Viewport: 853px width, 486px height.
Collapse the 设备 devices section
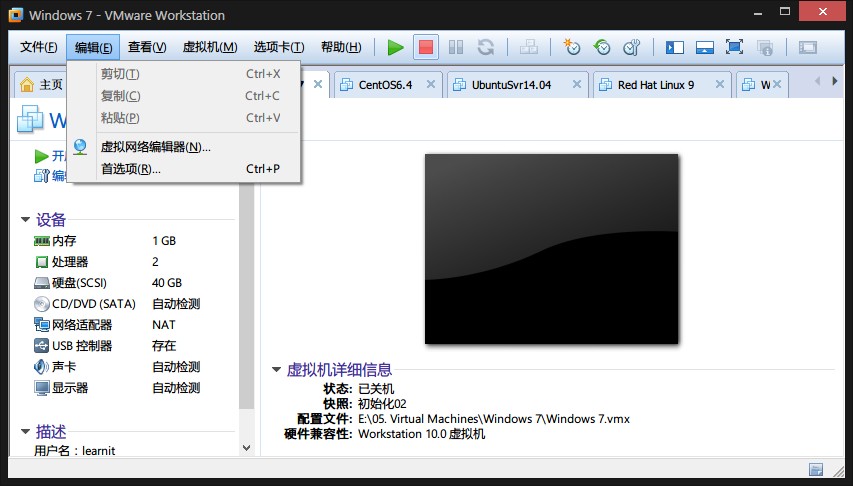(x=25, y=220)
